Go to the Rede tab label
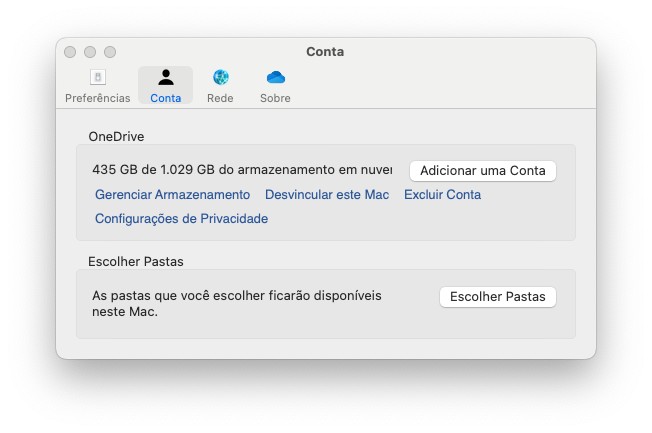Image resolution: width=652 pixels, height=433 pixels. tap(220, 98)
